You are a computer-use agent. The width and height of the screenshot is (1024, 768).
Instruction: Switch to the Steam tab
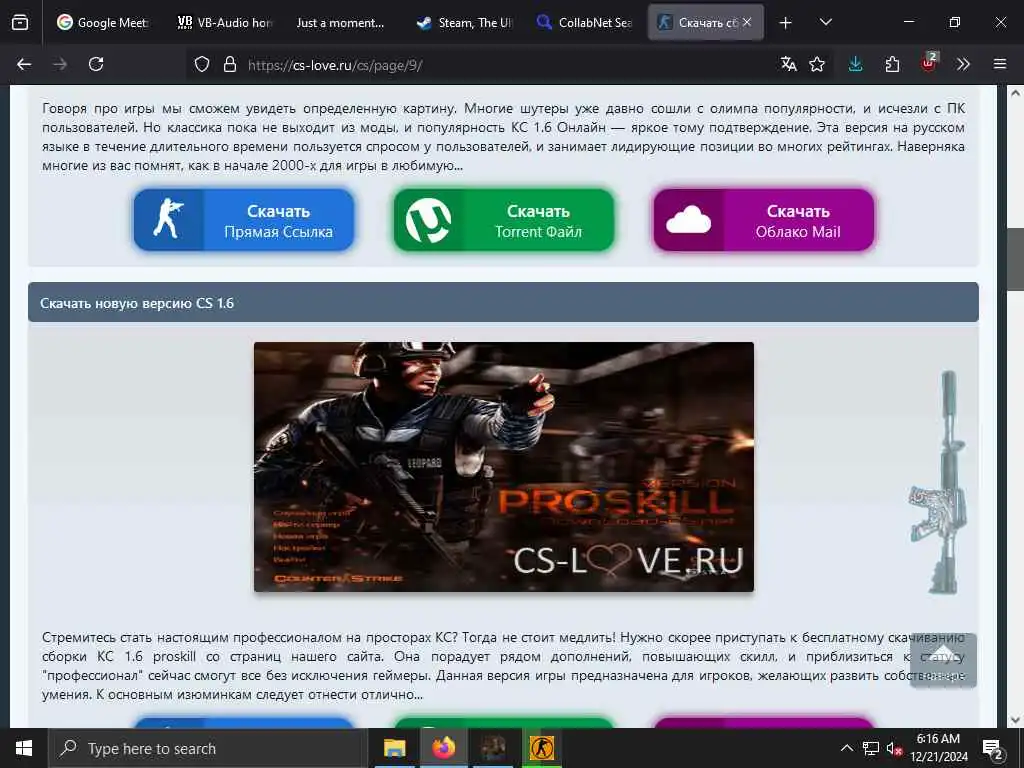pyautogui.click(x=464, y=22)
